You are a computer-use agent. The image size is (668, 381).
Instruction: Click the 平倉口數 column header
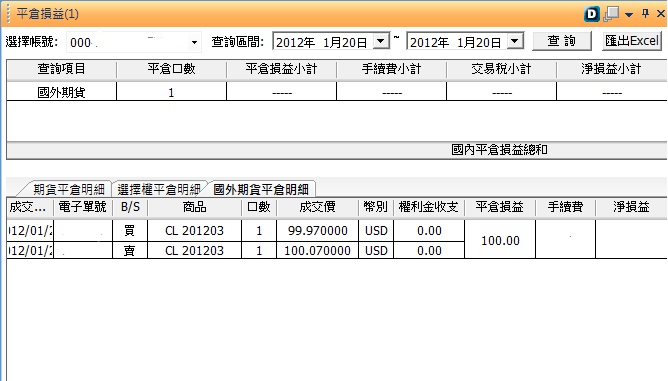pyautogui.click(x=171, y=69)
